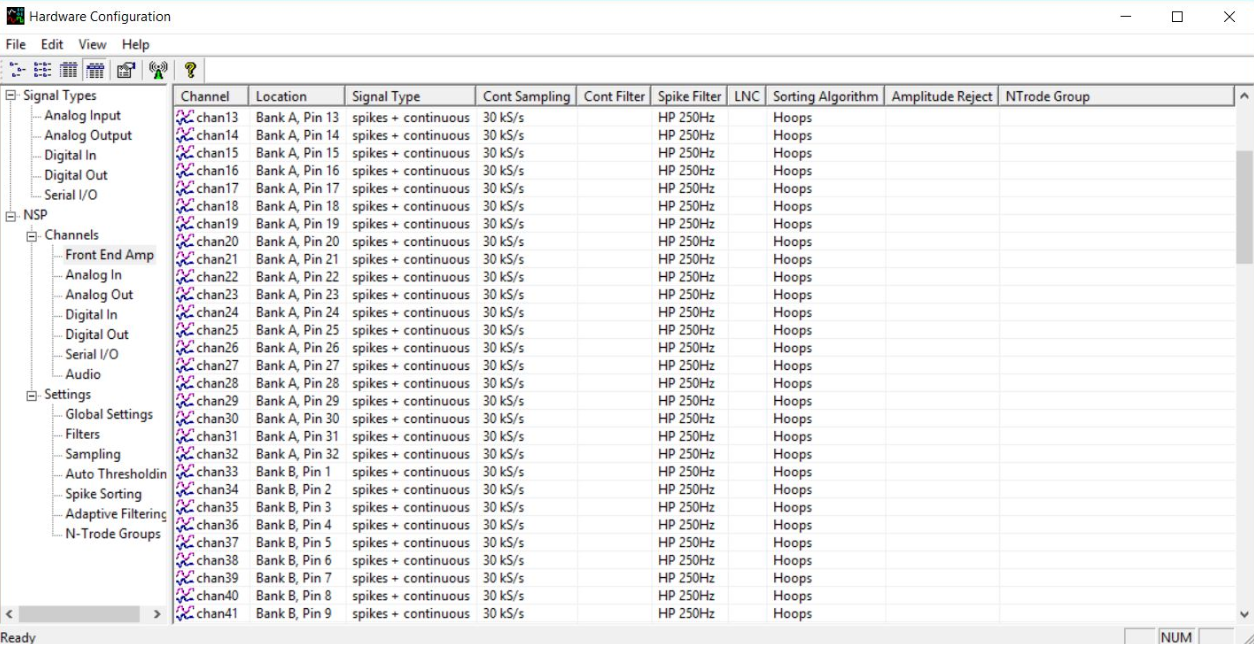The image size is (1254, 645).
Task: Sort channels via the Channel column header
Action: pyautogui.click(x=209, y=95)
